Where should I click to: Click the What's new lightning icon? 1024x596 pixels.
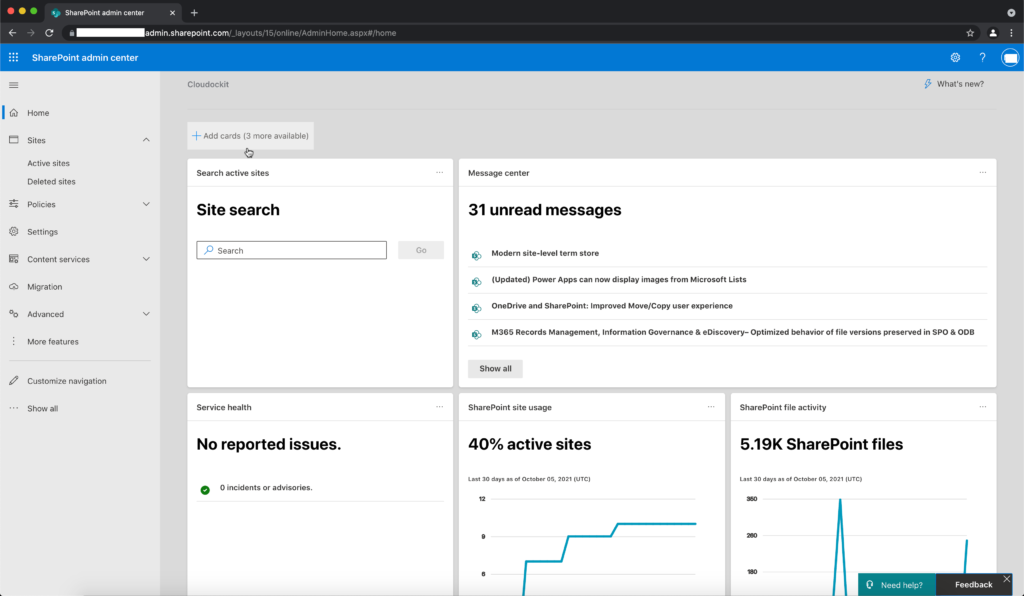click(x=927, y=84)
